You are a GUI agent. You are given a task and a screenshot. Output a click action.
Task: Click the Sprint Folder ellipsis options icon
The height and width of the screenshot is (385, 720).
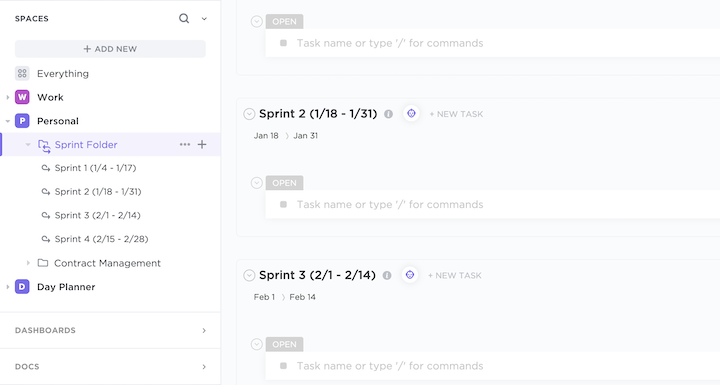(x=185, y=144)
